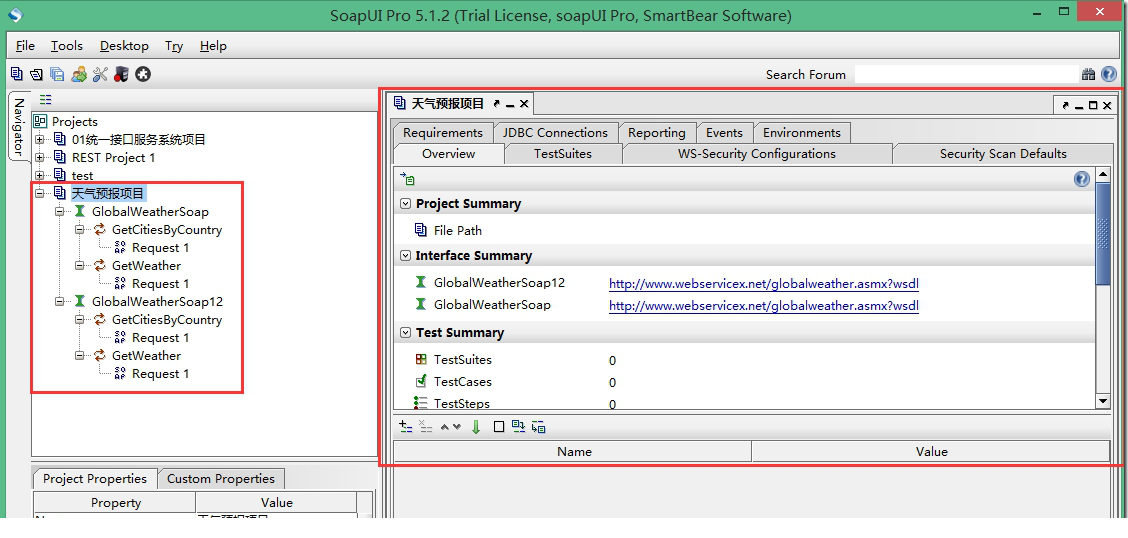Switch to the Requirements tab
The image size is (1128, 538).
pos(442,133)
